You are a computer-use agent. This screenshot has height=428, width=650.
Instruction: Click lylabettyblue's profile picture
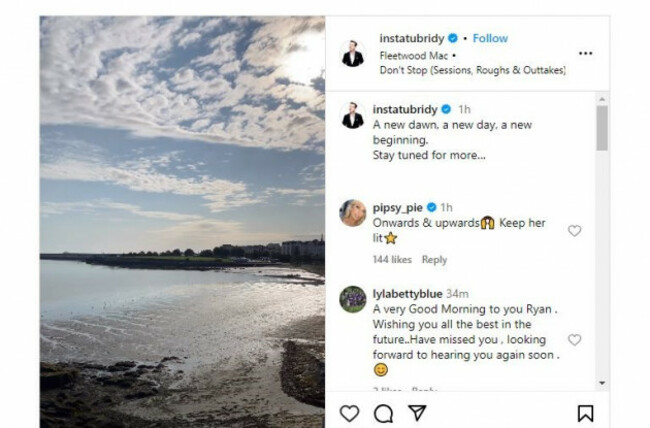(352, 299)
